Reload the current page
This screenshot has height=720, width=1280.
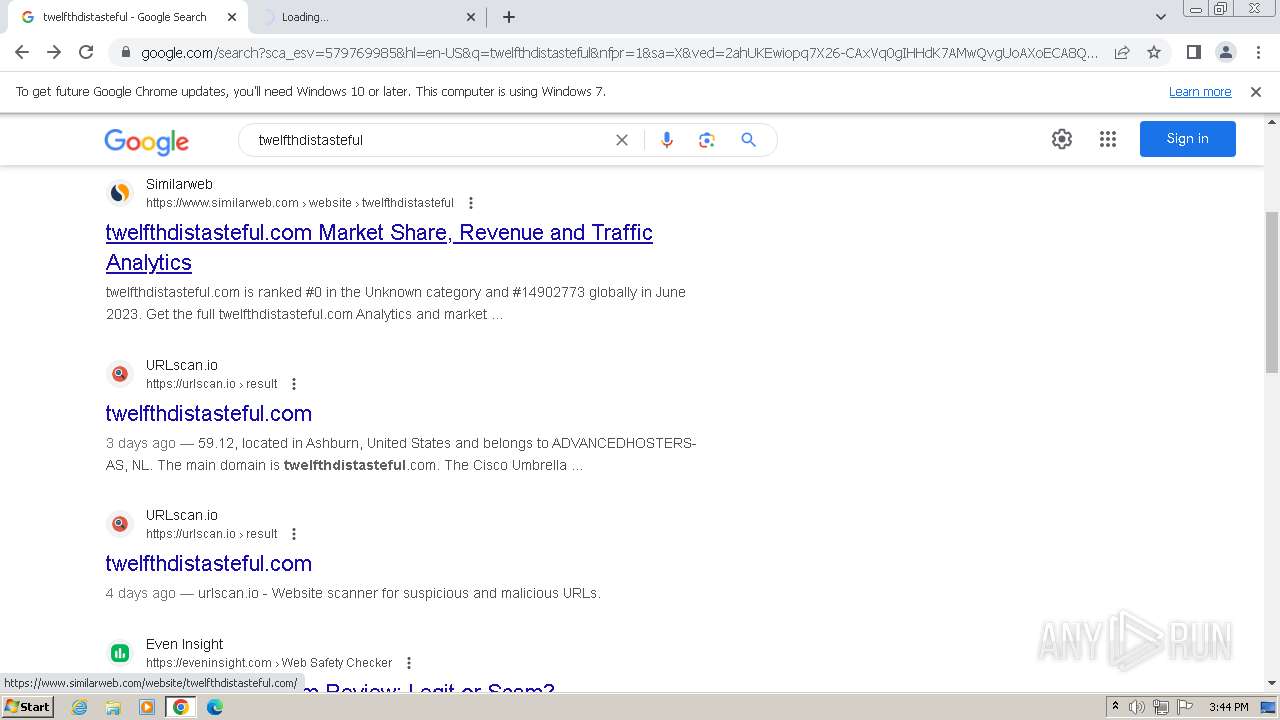pos(86,52)
